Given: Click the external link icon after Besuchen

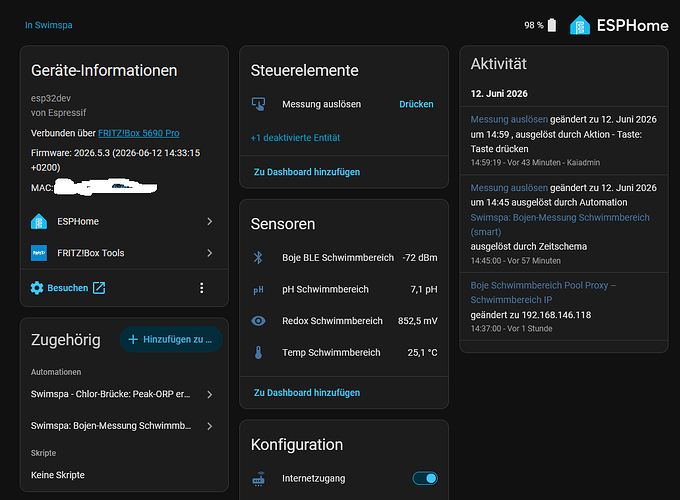Looking at the screenshot, I should (x=99, y=288).
